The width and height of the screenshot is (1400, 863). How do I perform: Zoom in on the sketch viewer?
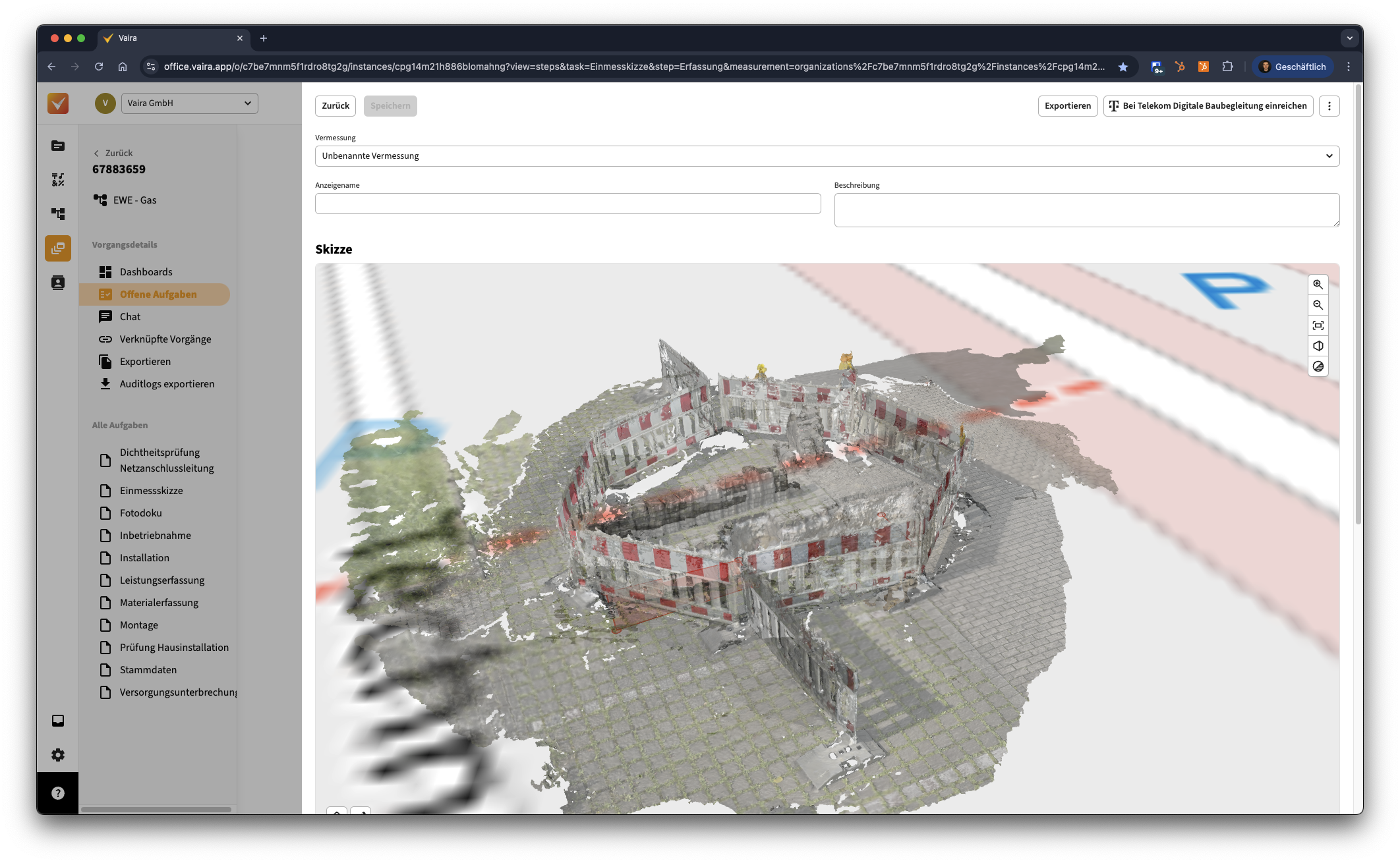pos(1318,285)
